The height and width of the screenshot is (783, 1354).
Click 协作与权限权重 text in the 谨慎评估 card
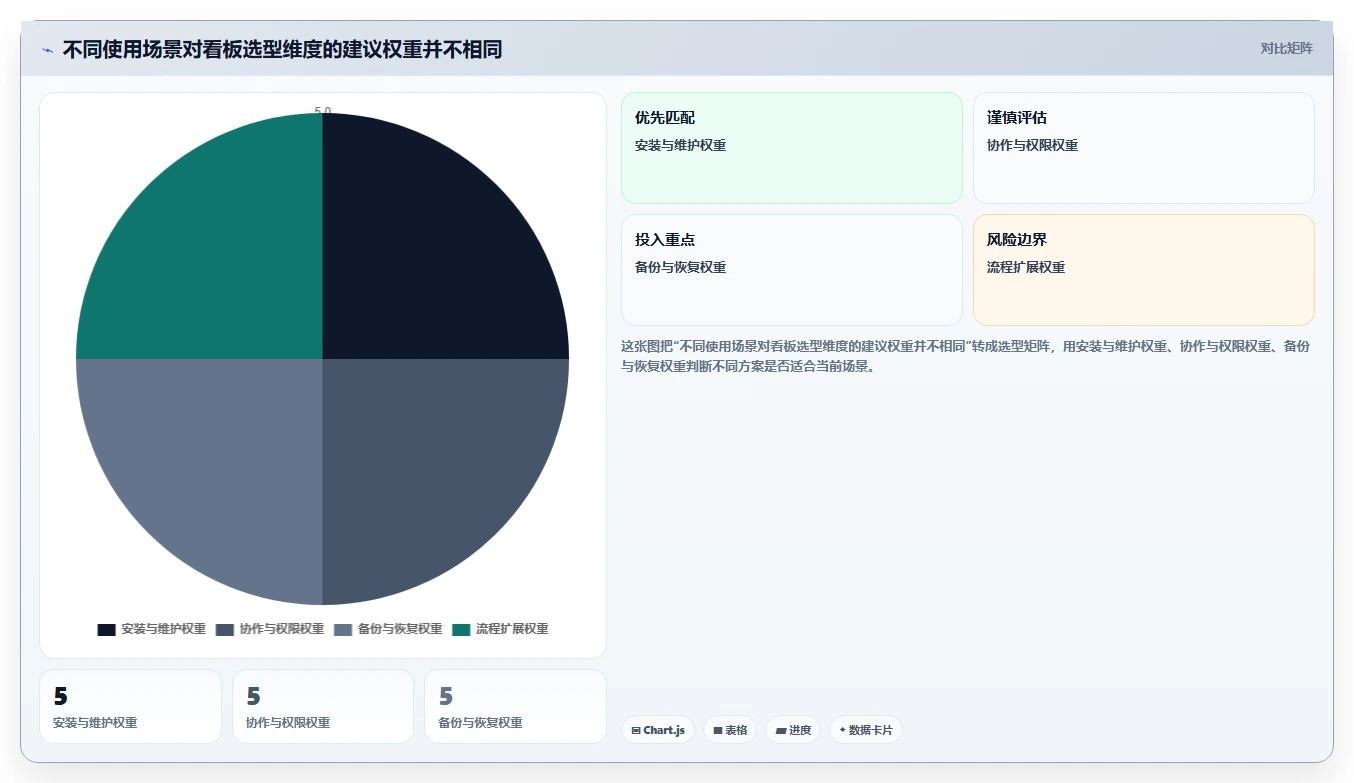pos(1032,145)
